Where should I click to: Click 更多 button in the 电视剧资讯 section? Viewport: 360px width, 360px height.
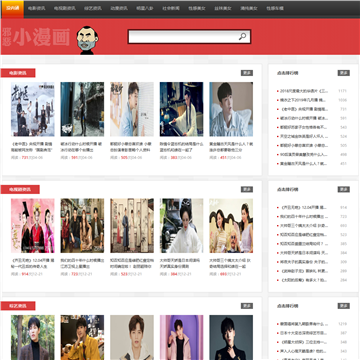[x=247, y=189]
